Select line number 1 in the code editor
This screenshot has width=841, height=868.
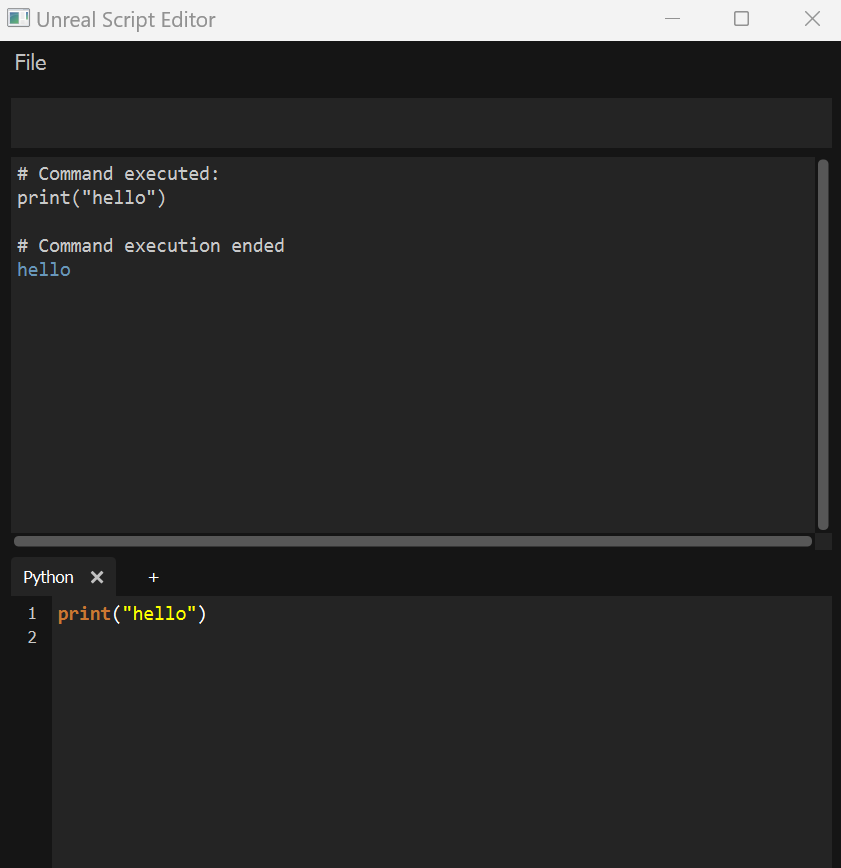coord(31,613)
